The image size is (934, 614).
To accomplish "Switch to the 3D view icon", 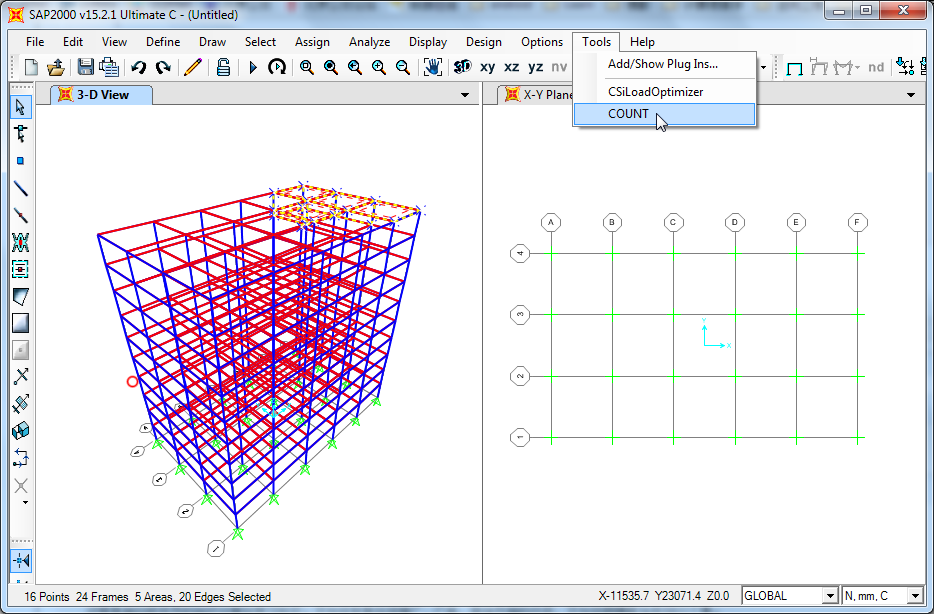I will 462,67.
